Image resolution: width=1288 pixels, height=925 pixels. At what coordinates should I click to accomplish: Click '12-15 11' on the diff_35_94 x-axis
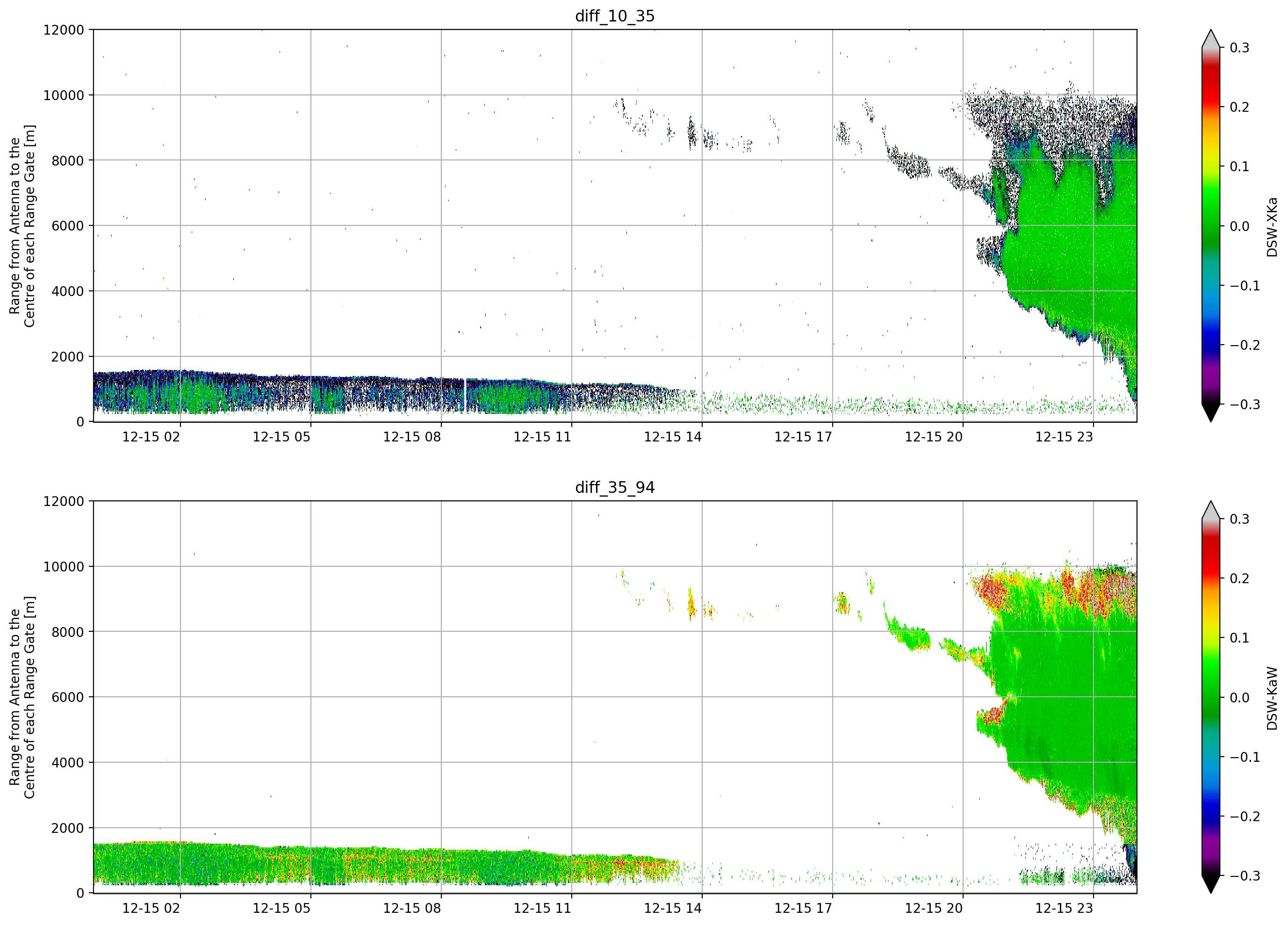pos(542,908)
